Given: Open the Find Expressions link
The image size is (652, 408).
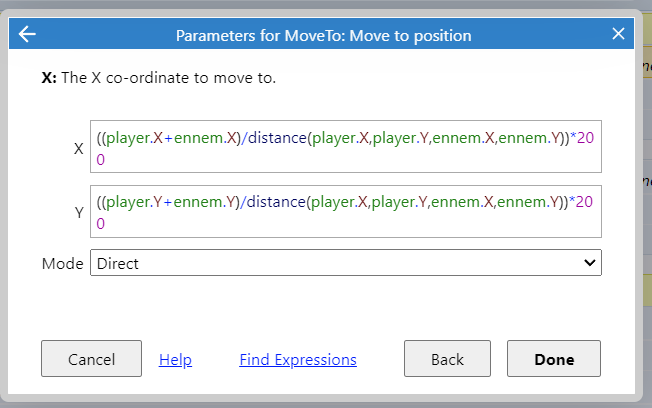Looking at the screenshot, I should tap(298, 359).
